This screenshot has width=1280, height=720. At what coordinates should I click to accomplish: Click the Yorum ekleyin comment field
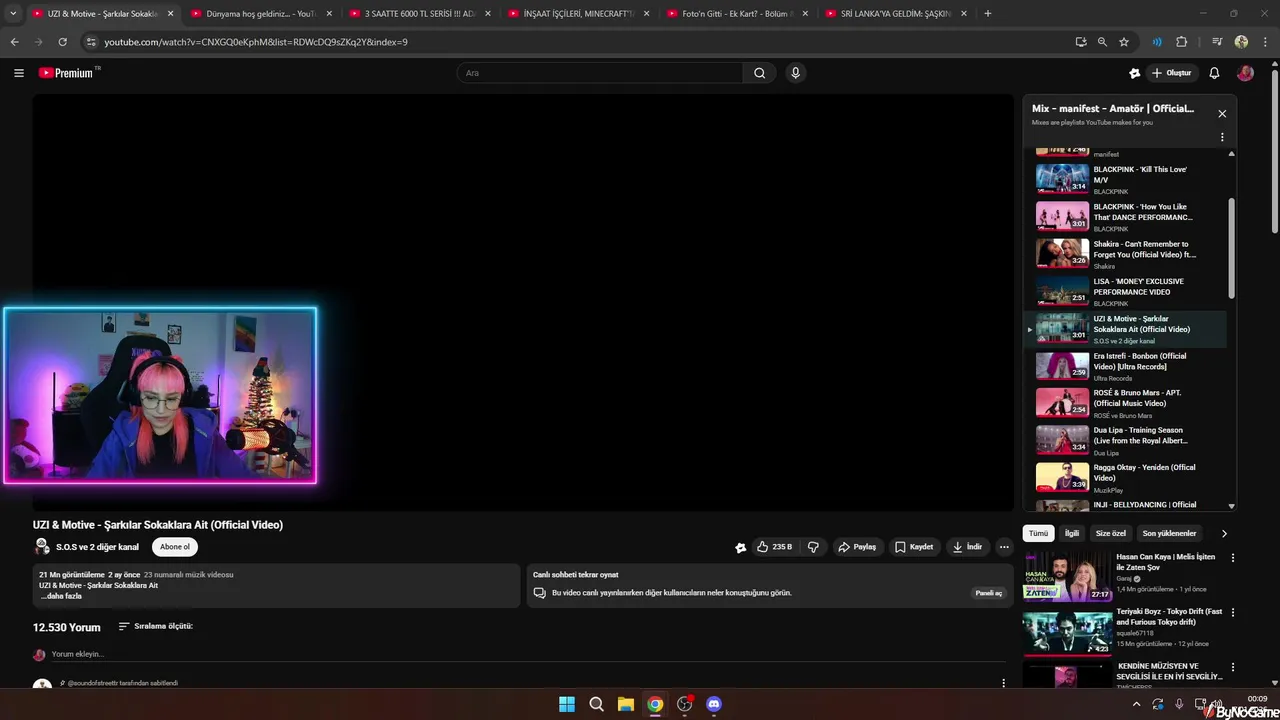[x=528, y=654]
